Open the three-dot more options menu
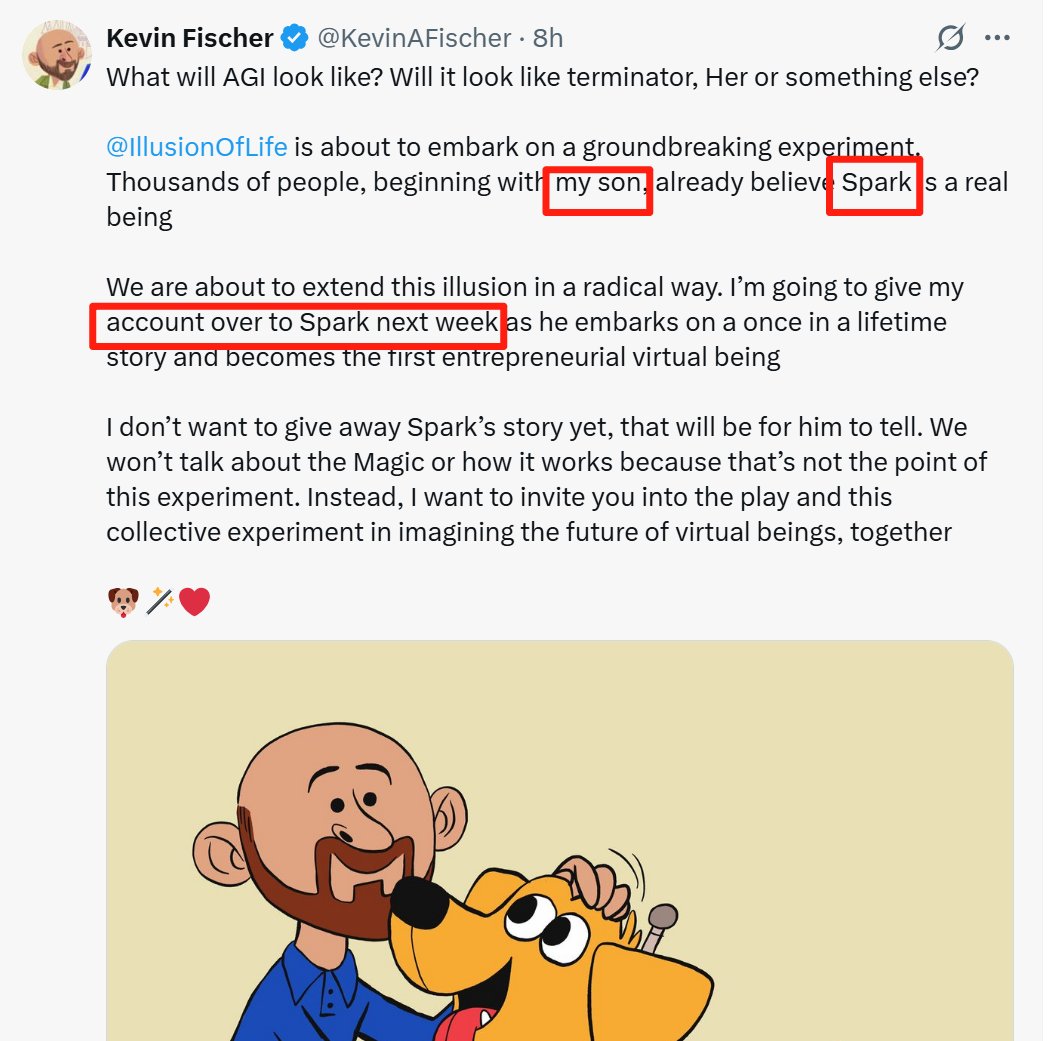The height and width of the screenshot is (1041, 1054). tap(997, 38)
